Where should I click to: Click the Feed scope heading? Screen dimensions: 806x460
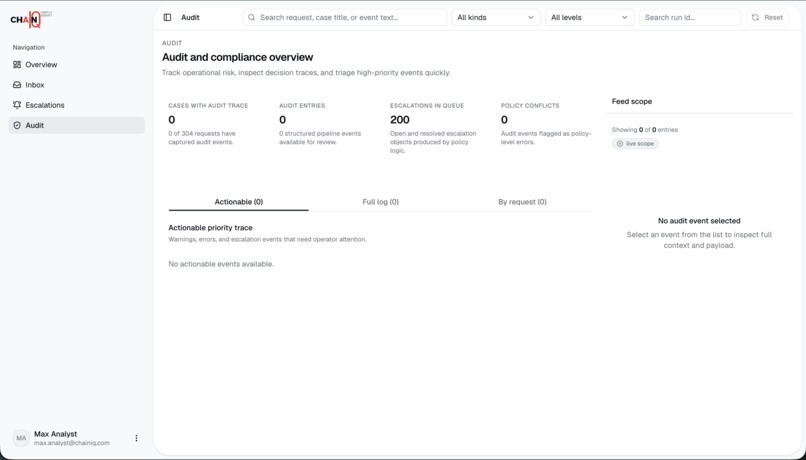[632, 101]
